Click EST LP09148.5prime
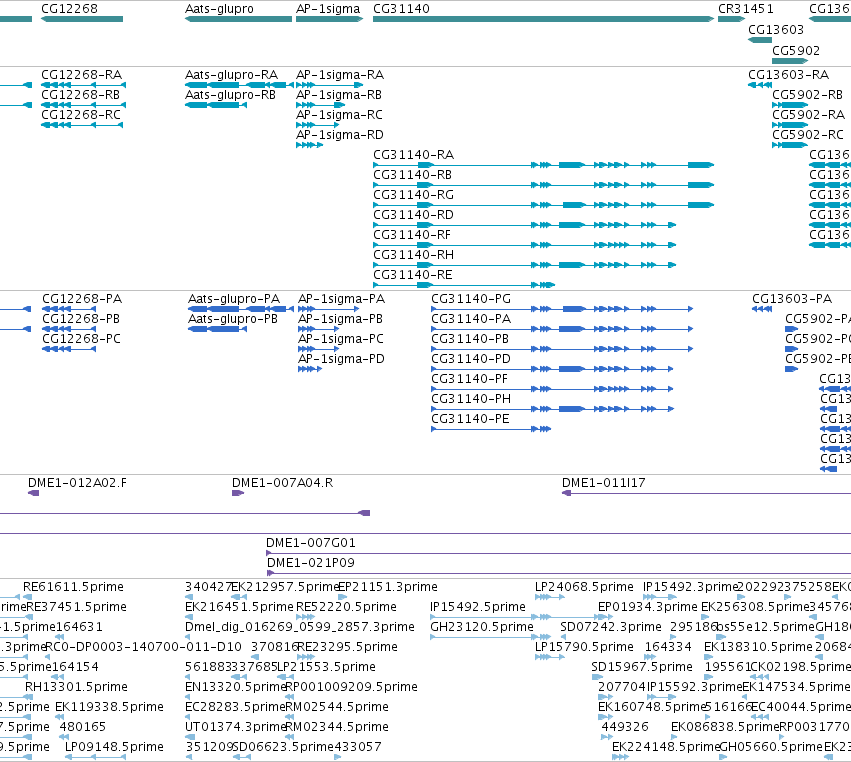851x762 pixels. 114,748
